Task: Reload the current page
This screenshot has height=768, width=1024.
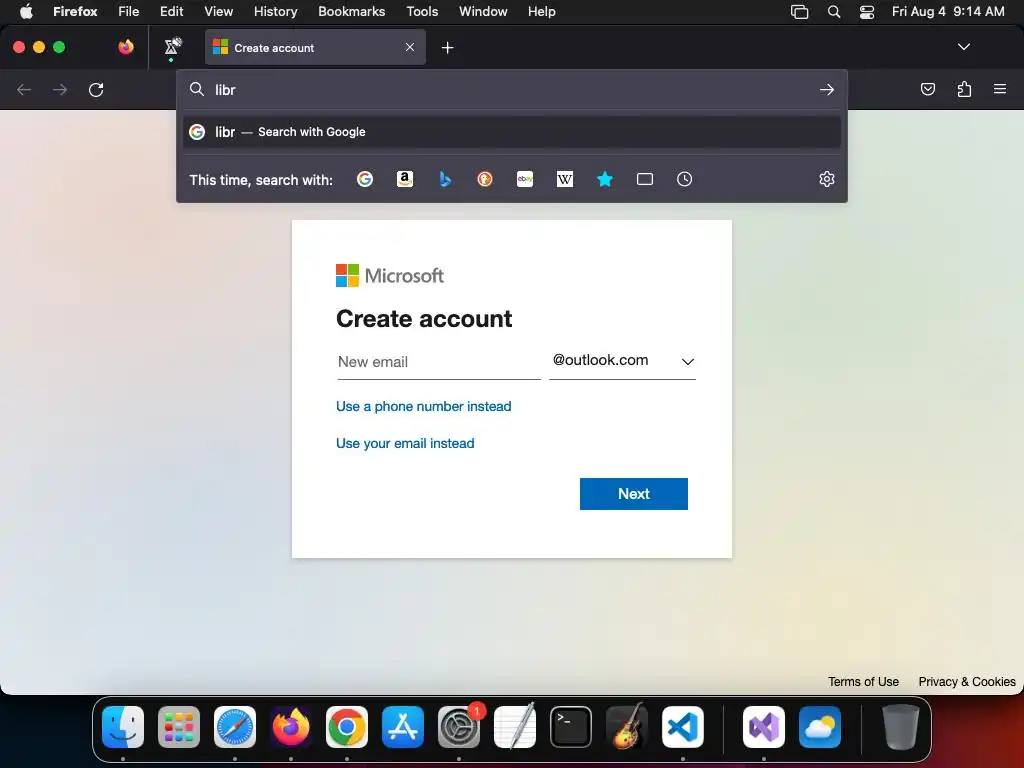Action: pyautogui.click(x=96, y=89)
